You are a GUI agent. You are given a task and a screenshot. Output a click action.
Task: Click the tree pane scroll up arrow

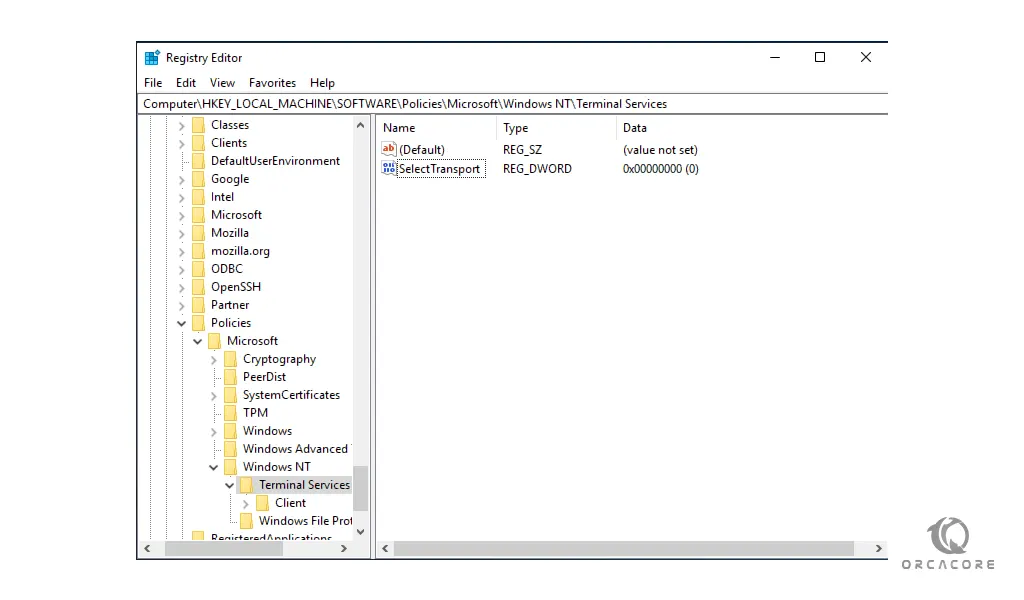pyautogui.click(x=360, y=125)
